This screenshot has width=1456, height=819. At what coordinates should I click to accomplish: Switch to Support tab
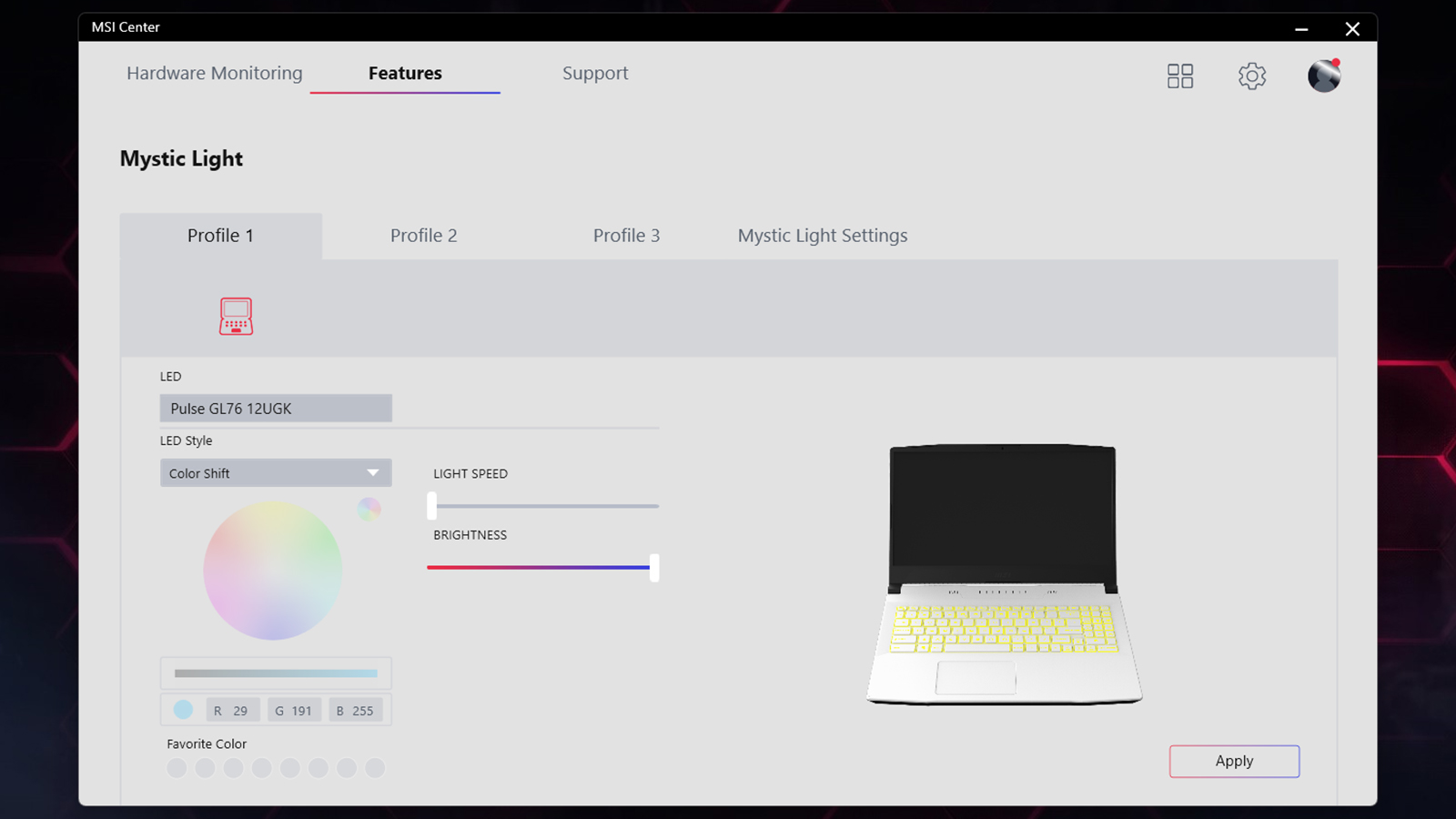[x=595, y=73]
